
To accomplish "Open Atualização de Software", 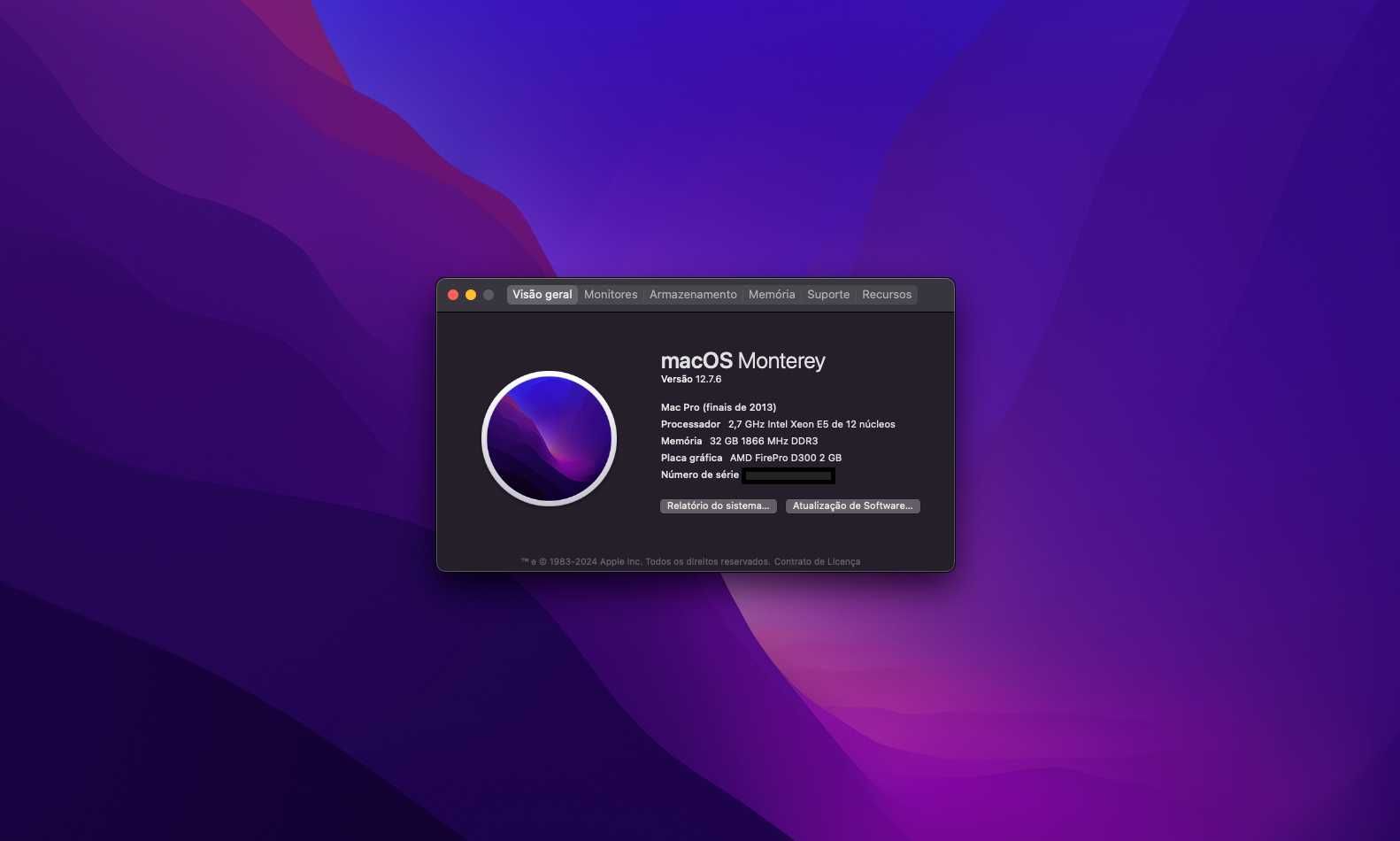I will click(853, 506).
